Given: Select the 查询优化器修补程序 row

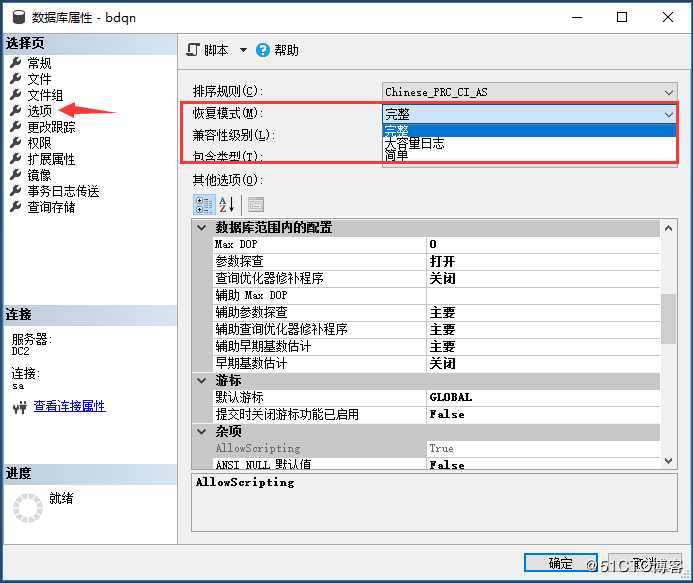Looking at the screenshot, I should click(437, 278).
